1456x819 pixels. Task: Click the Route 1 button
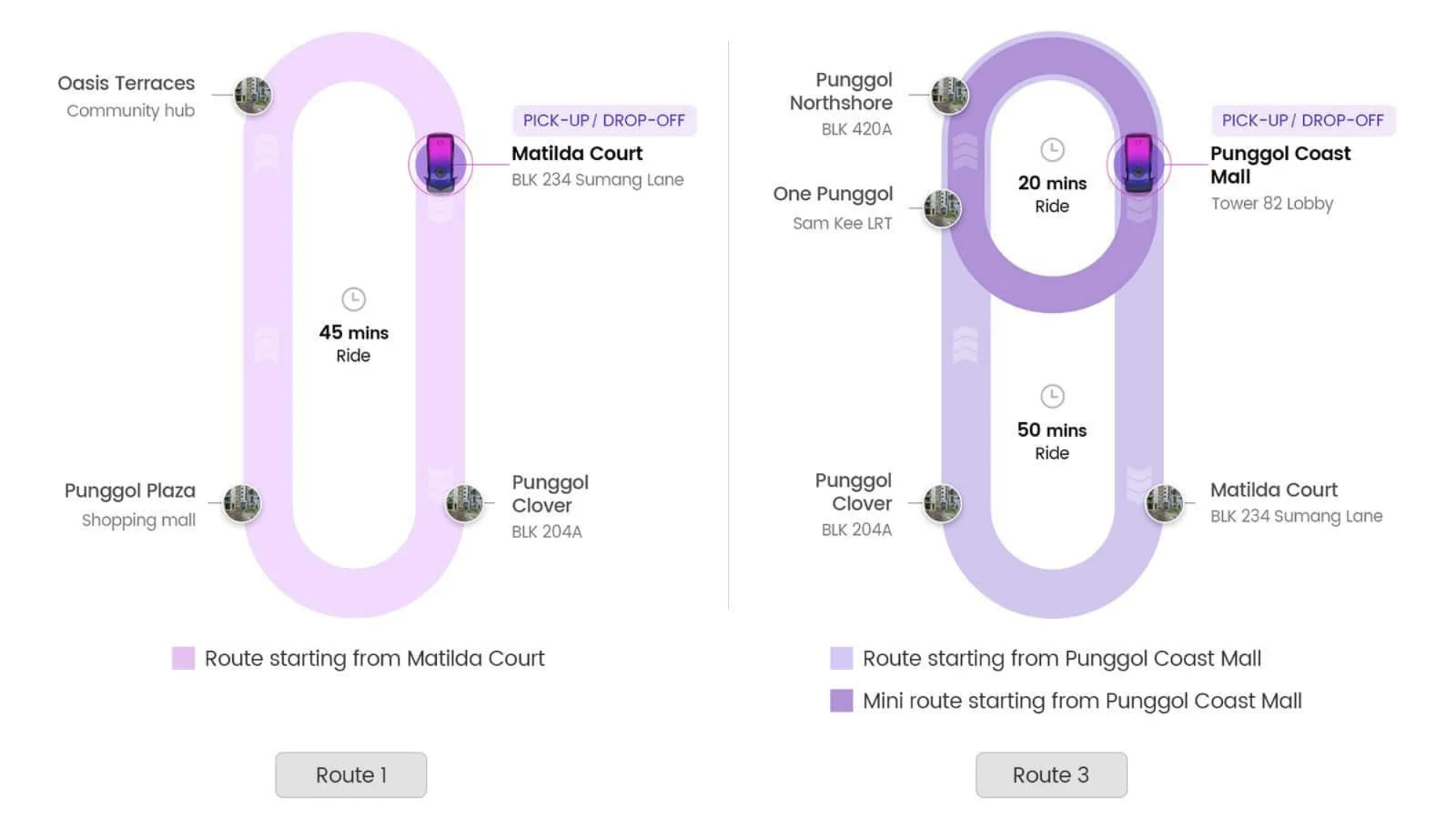point(351,775)
